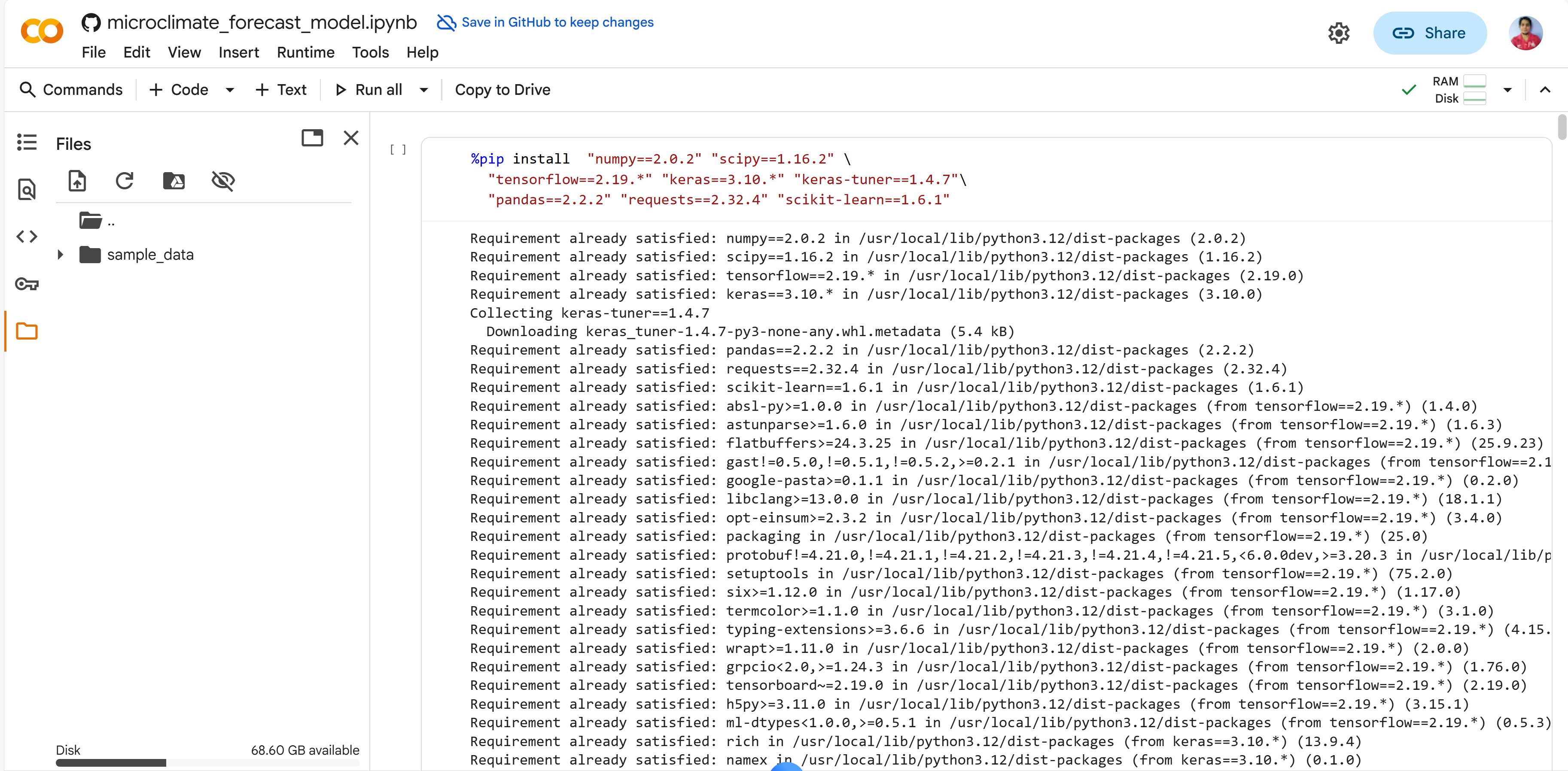Screen dimensions: 1568x771
Task: Click the Mount Drive folder icon
Action: [174, 181]
